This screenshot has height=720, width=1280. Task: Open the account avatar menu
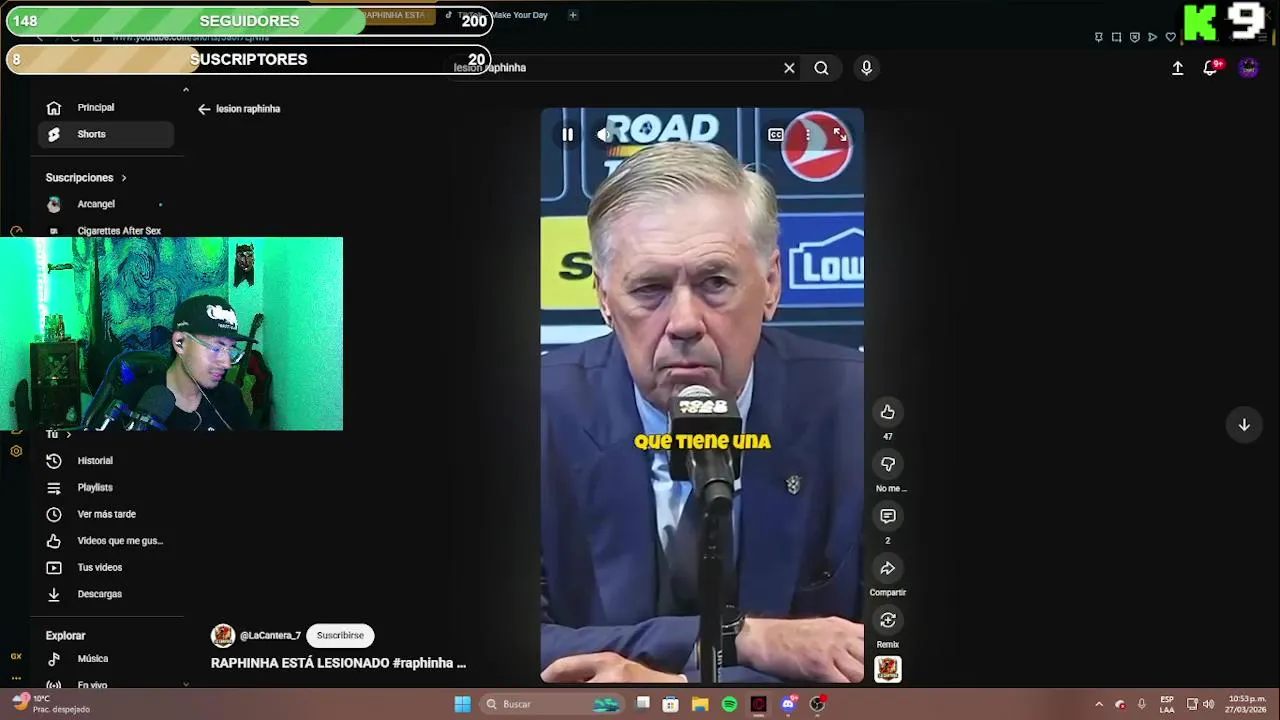[1248, 68]
